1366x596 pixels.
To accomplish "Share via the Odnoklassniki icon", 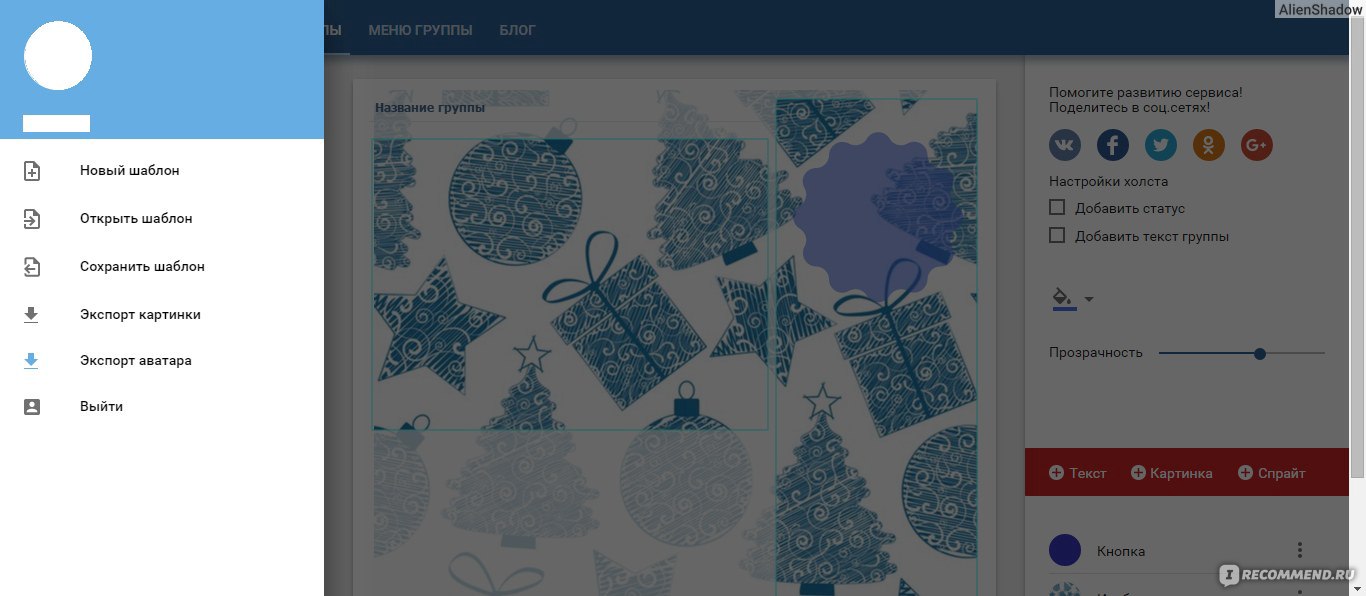I will pyautogui.click(x=1209, y=145).
